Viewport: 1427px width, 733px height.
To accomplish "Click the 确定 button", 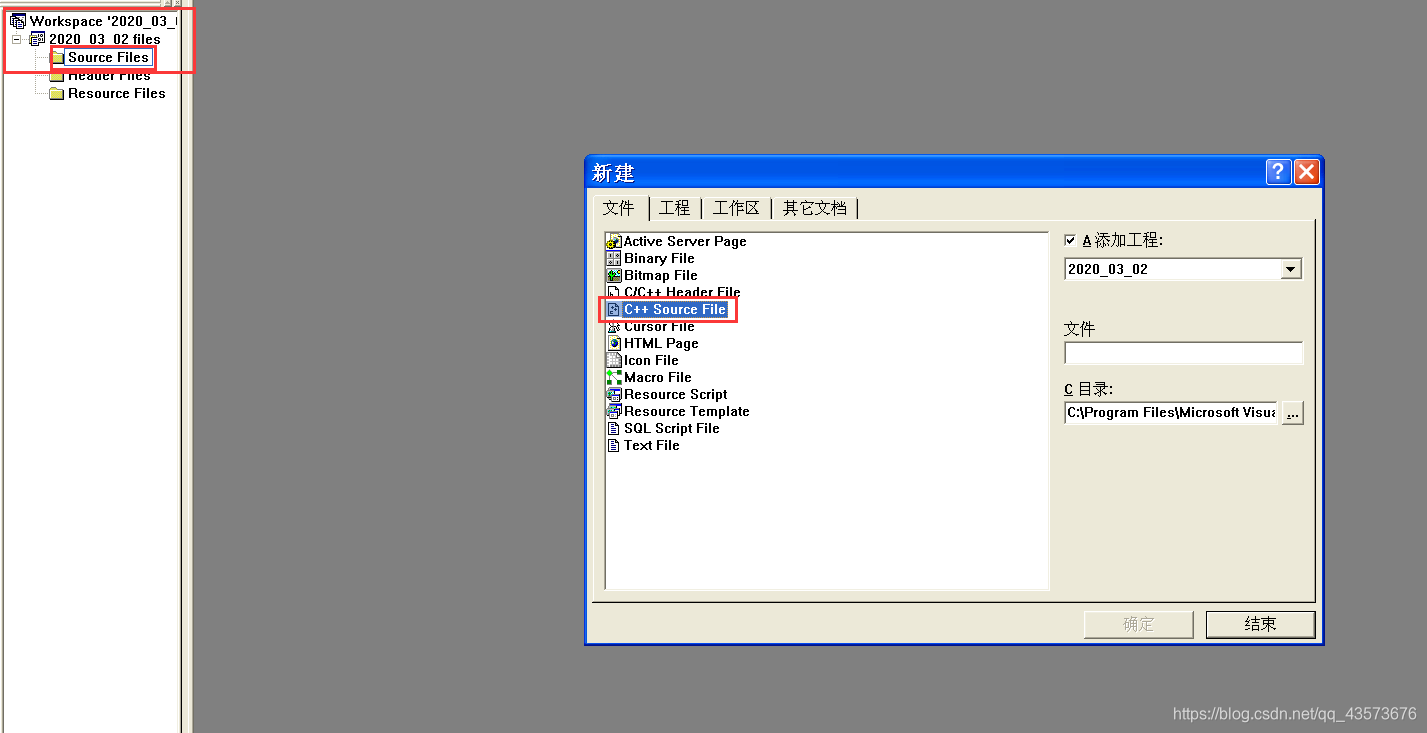I will pyautogui.click(x=1139, y=624).
